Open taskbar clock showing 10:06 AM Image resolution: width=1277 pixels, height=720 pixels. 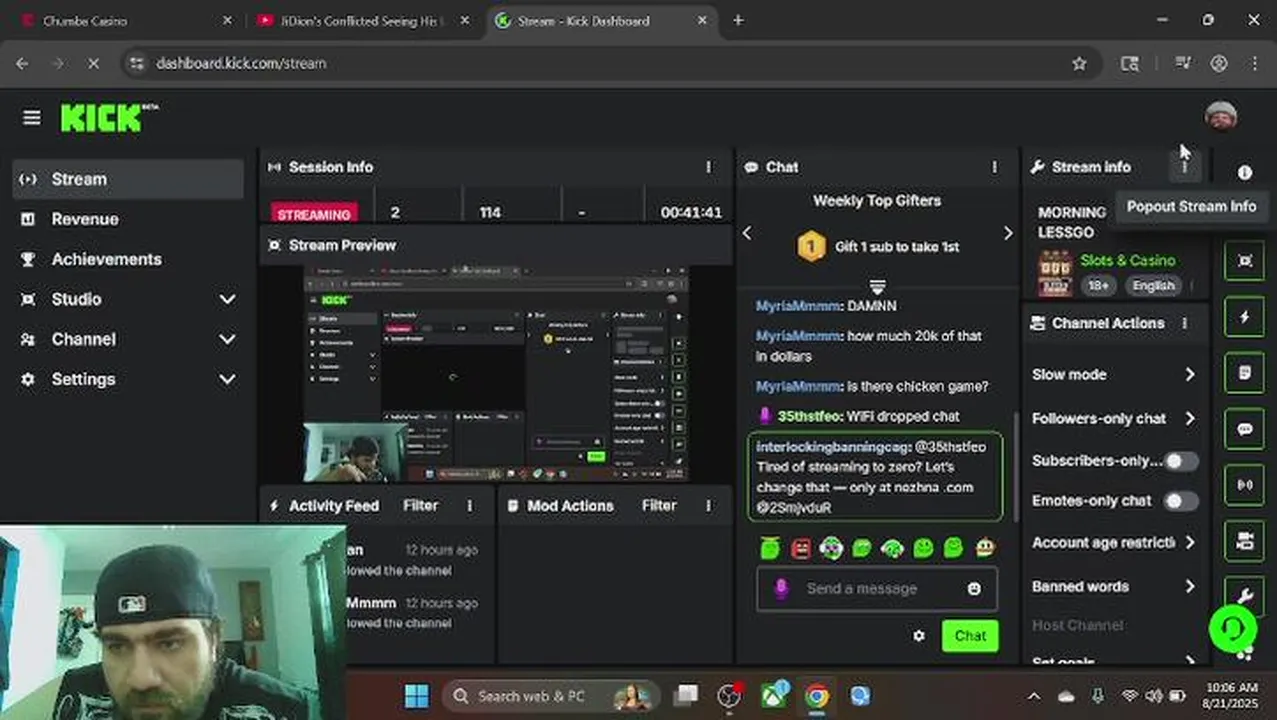pyautogui.click(x=1232, y=696)
